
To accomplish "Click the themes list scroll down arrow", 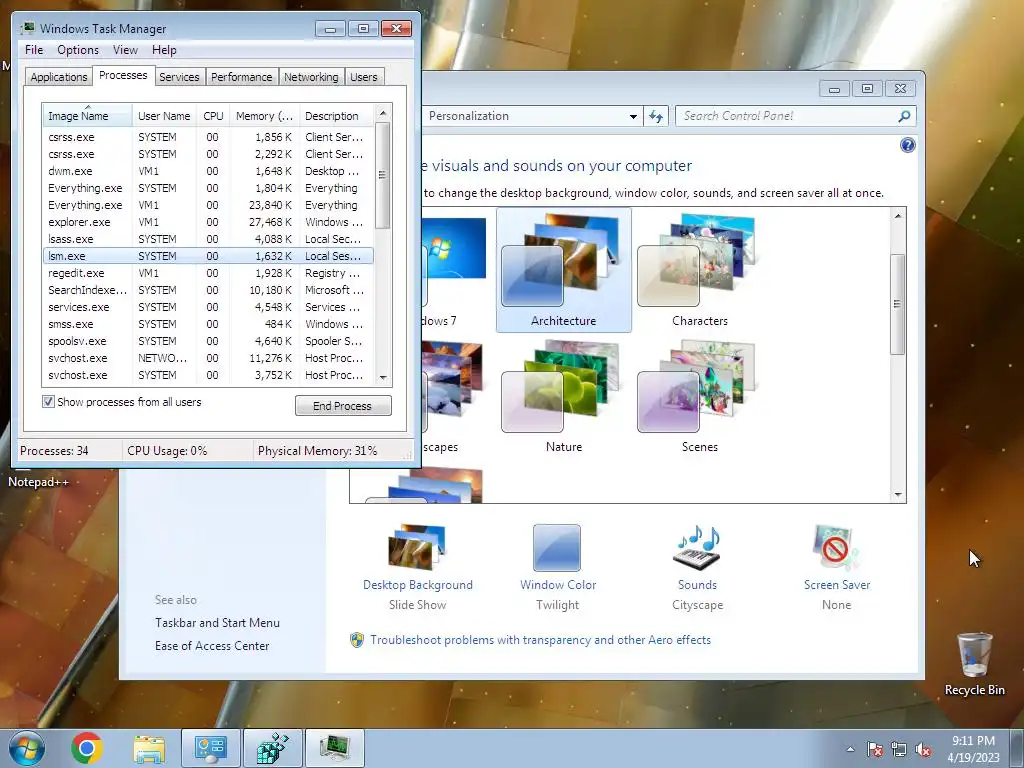I will tap(898, 495).
